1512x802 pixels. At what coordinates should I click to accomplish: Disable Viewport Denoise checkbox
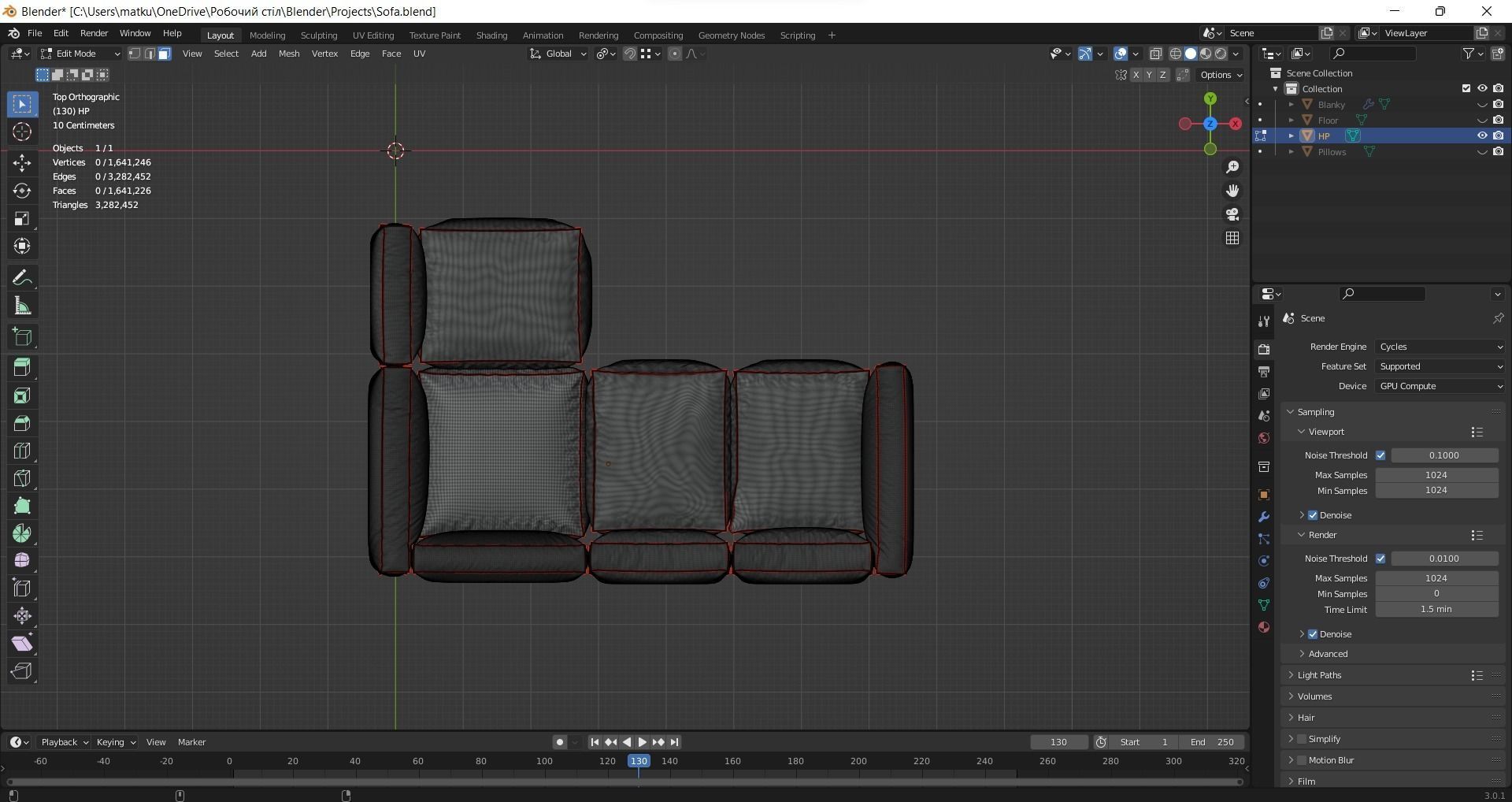point(1313,515)
